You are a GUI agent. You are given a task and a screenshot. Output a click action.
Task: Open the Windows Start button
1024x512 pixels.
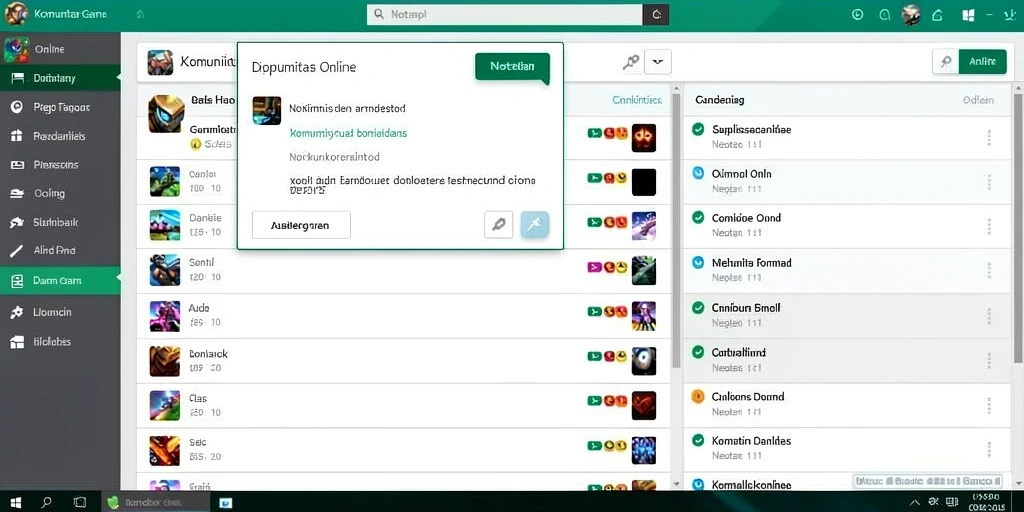(15, 502)
